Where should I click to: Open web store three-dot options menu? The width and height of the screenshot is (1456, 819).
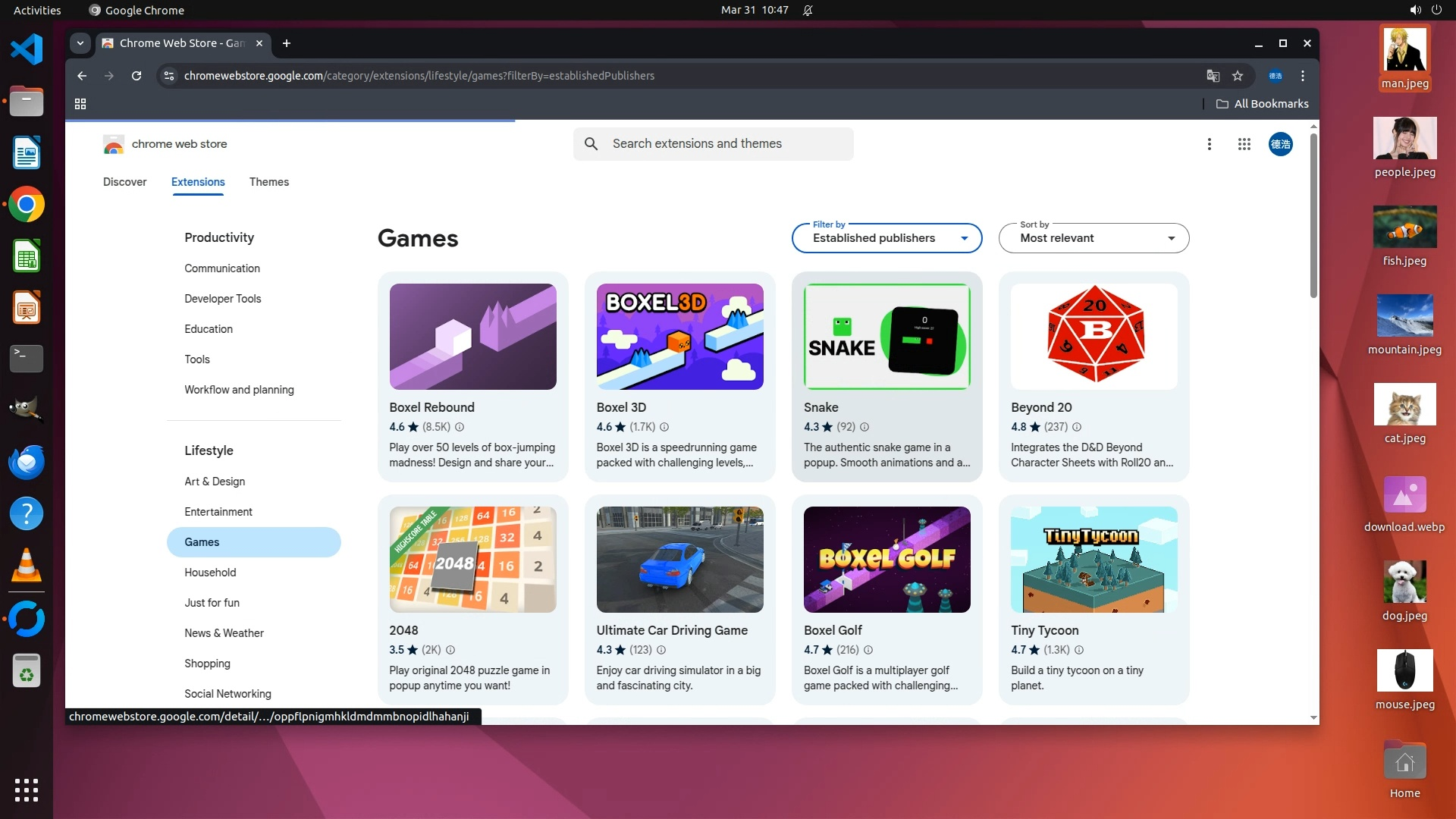pyautogui.click(x=1210, y=144)
